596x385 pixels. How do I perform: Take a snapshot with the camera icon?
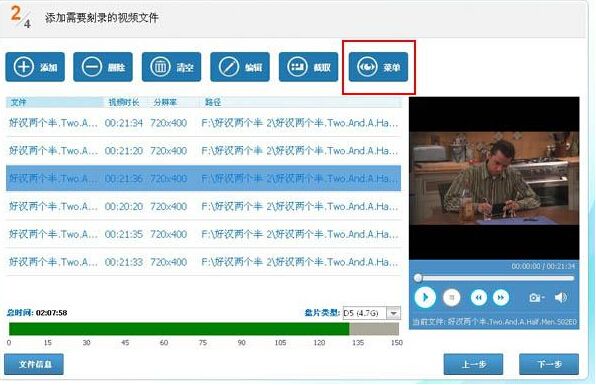535,297
